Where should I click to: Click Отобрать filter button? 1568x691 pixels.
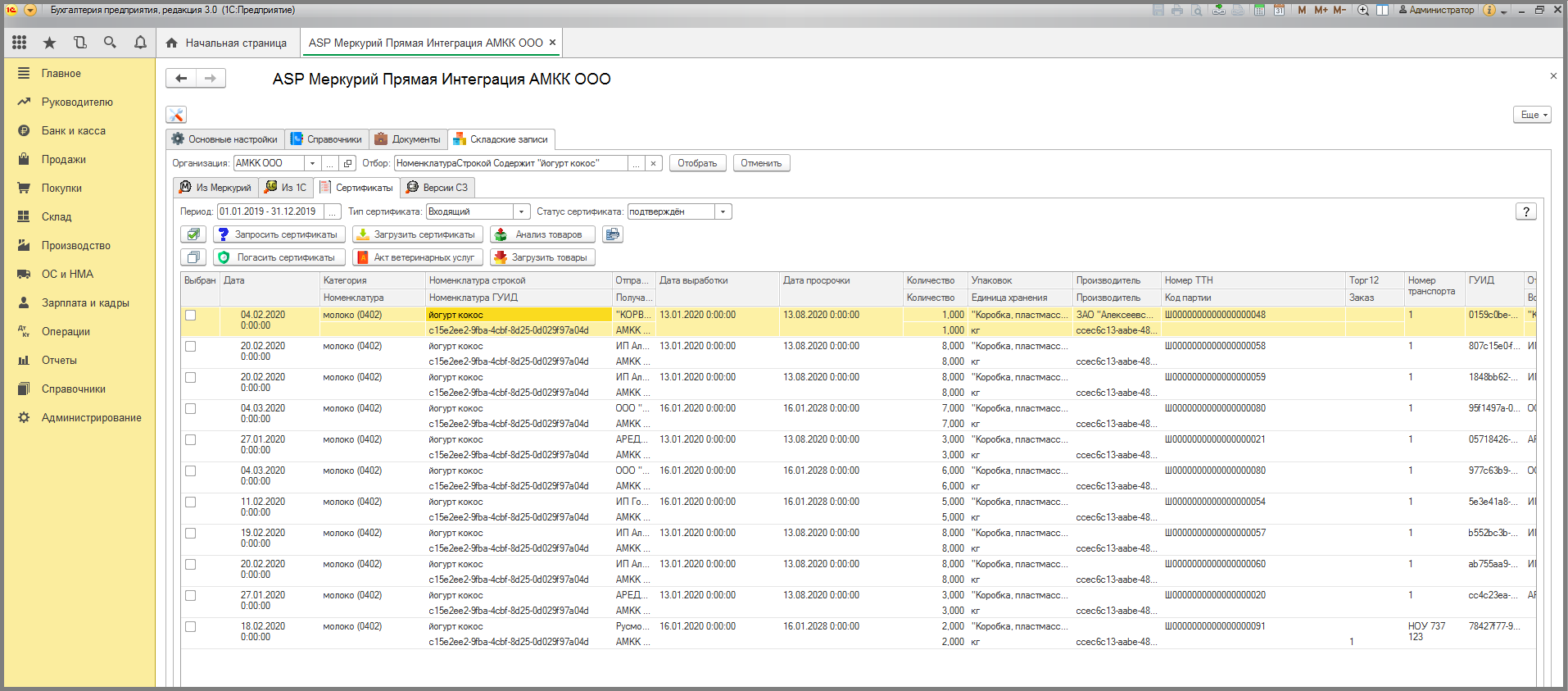(697, 163)
